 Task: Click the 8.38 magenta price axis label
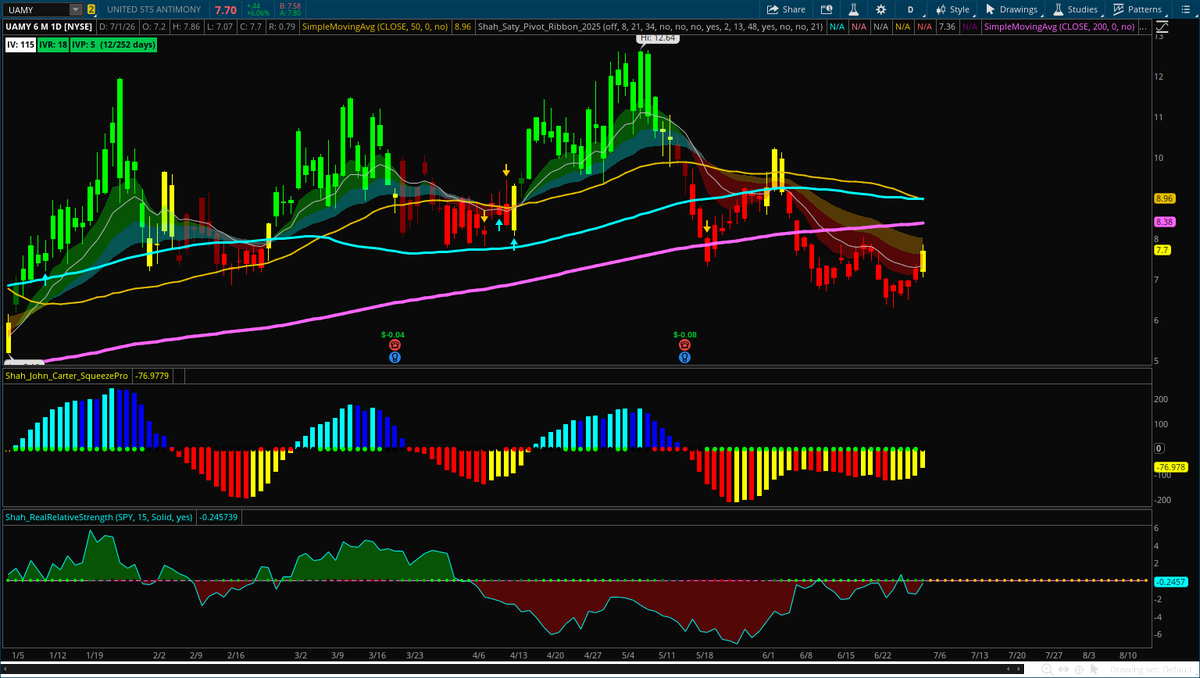click(1163, 222)
